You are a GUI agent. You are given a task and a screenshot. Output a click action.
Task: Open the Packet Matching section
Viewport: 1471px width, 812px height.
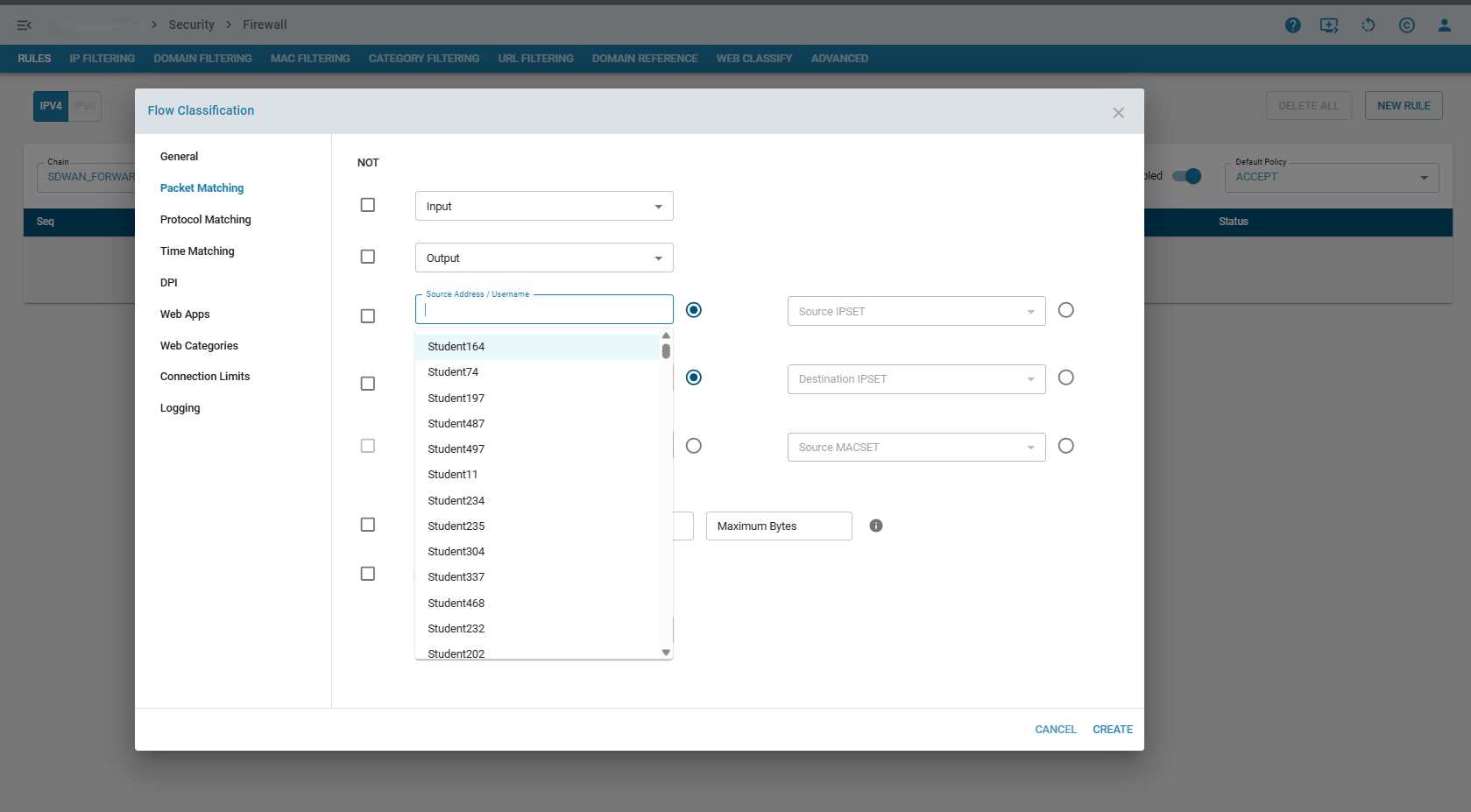[x=202, y=188]
